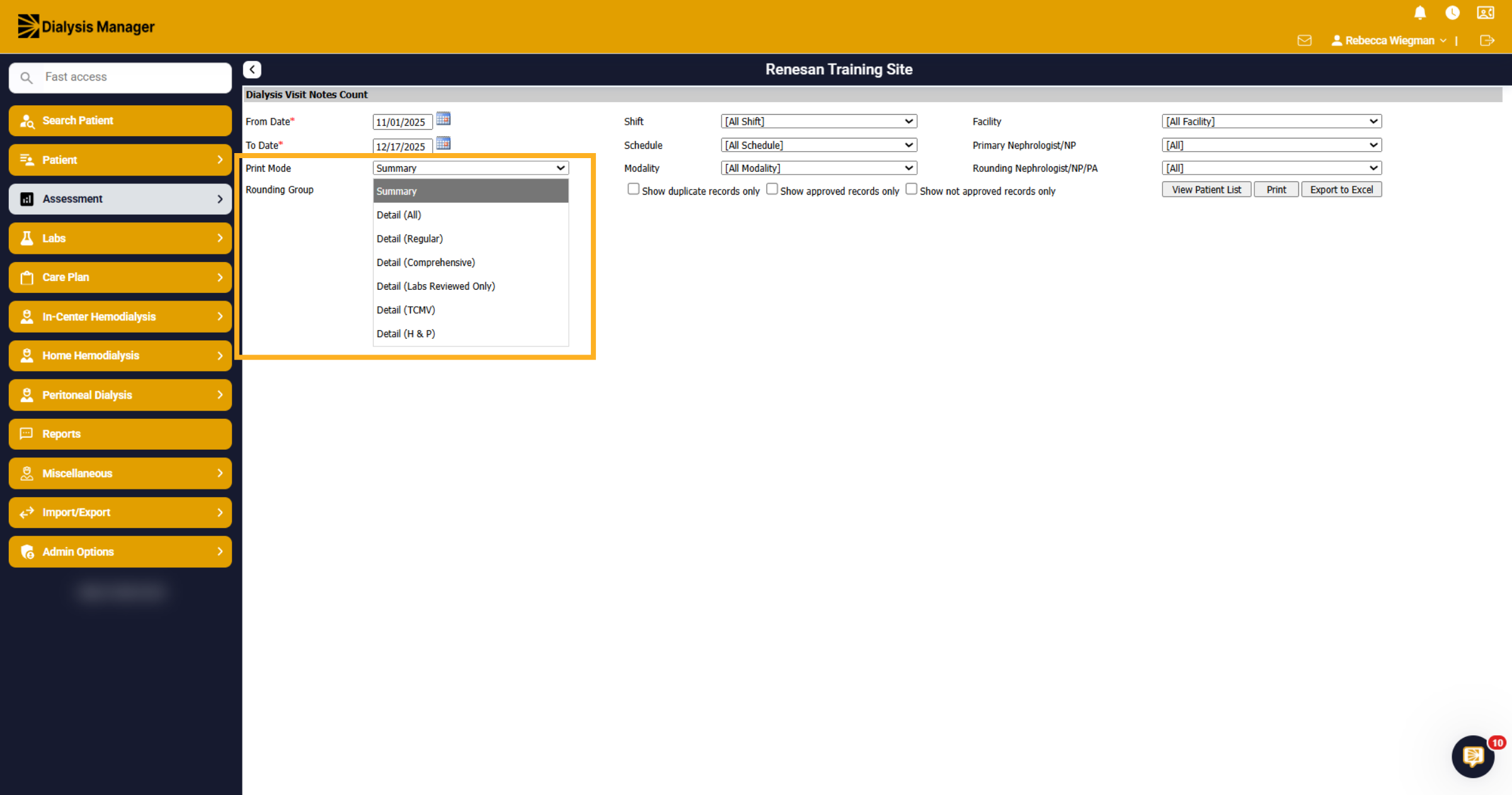Click the notifications bell icon
The height and width of the screenshot is (795, 1512).
tap(1419, 13)
